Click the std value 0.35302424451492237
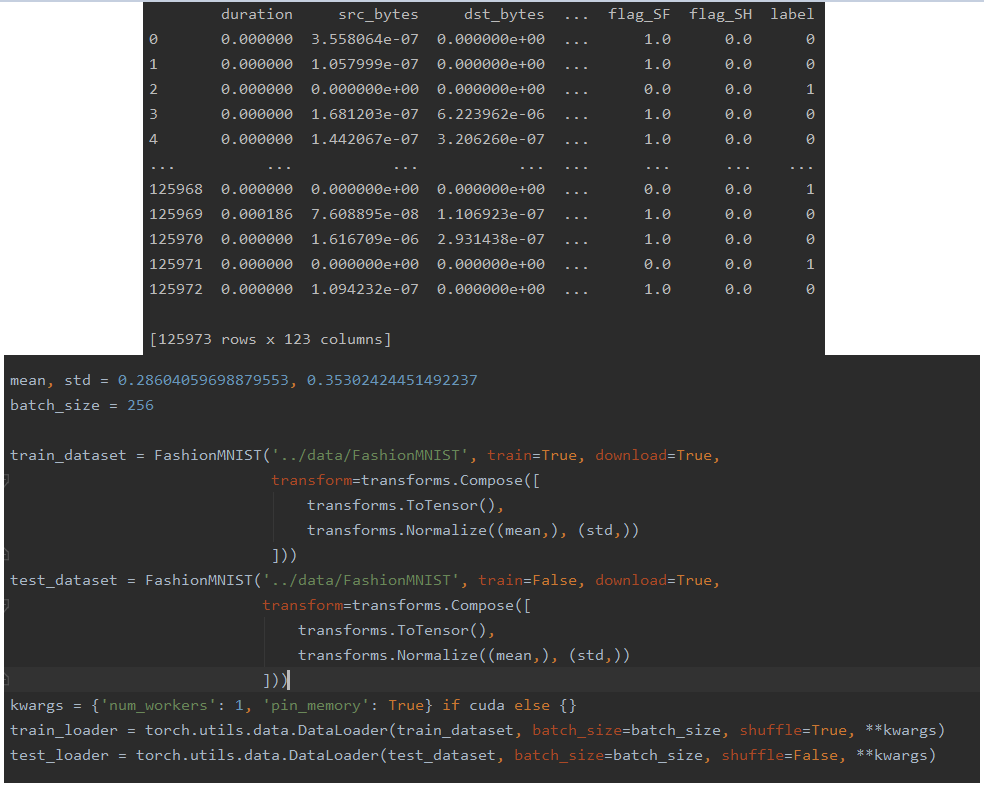Image resolution: width=984 pixels, height=786 pixels. click(x=392, y=380)
